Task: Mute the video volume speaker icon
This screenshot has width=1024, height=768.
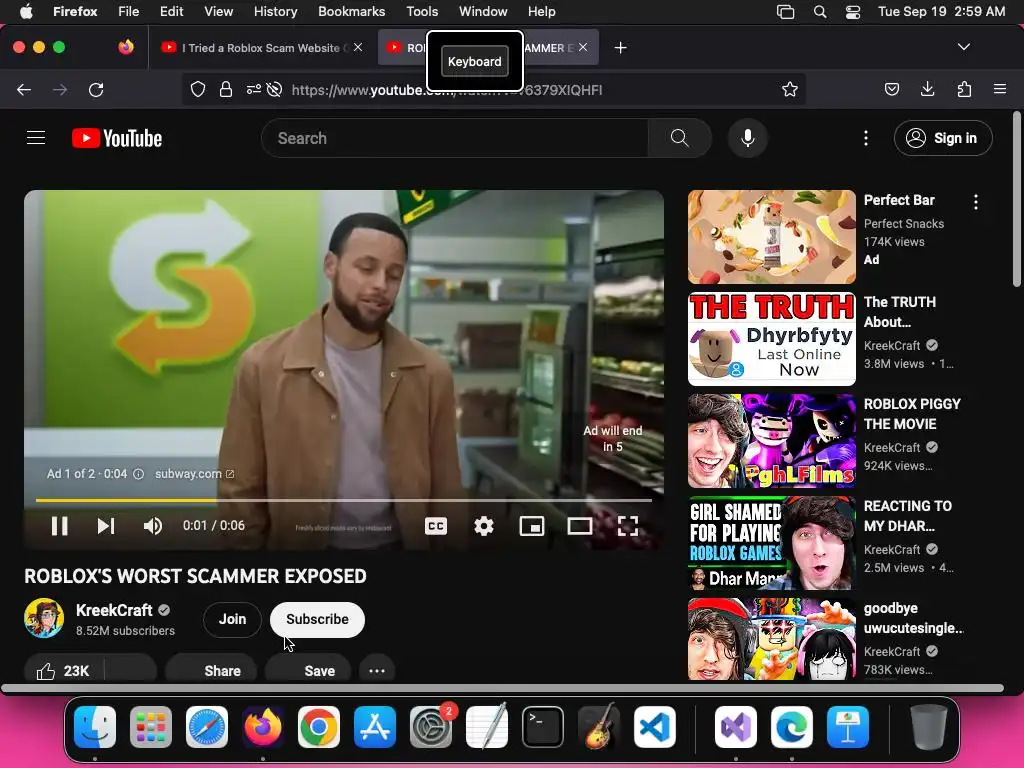Action: (x=153, y=526)
